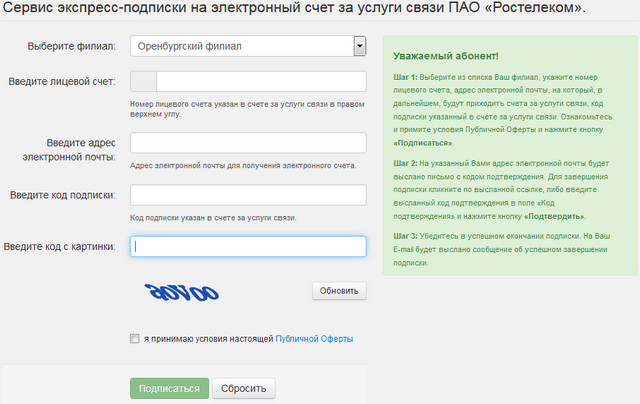Click the Введите лицевой счет label

62,82
